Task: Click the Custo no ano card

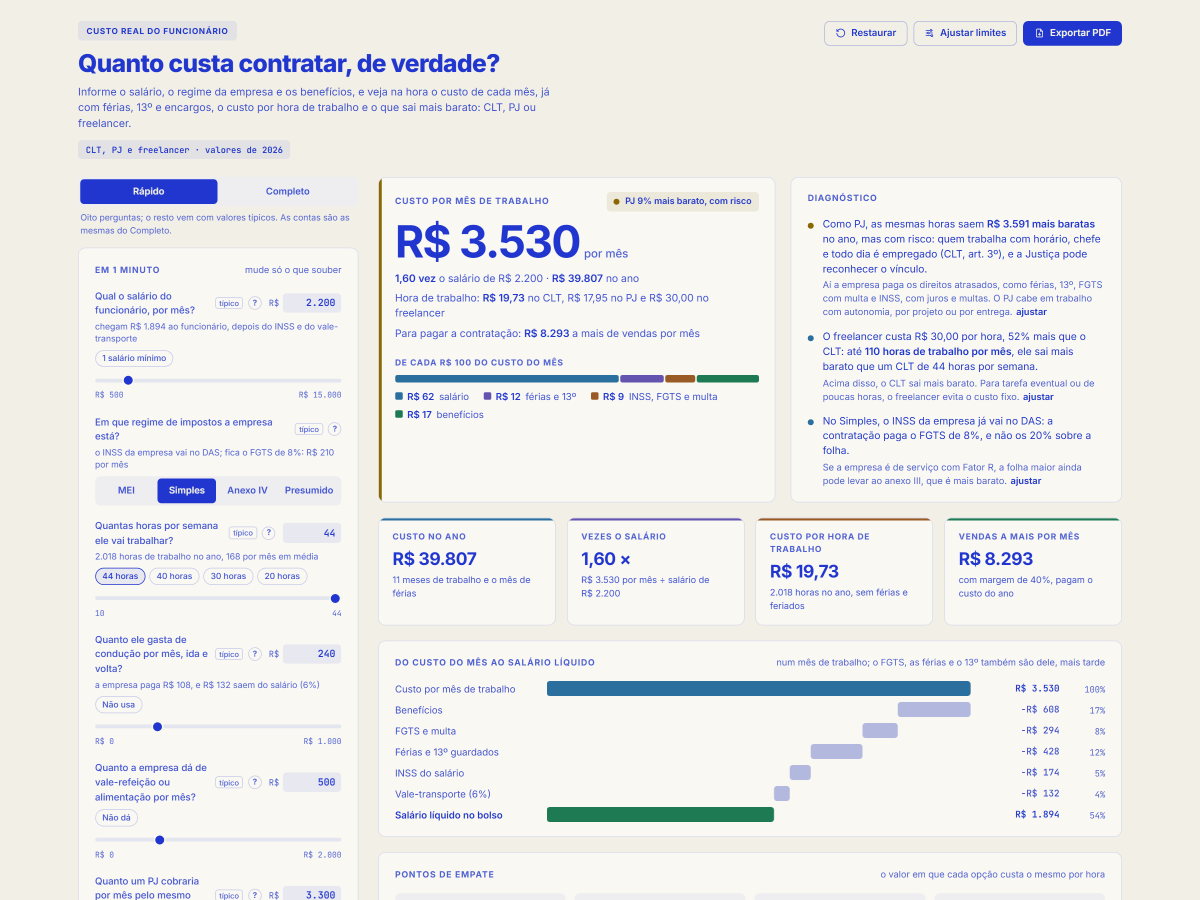Action: (467, 572)
